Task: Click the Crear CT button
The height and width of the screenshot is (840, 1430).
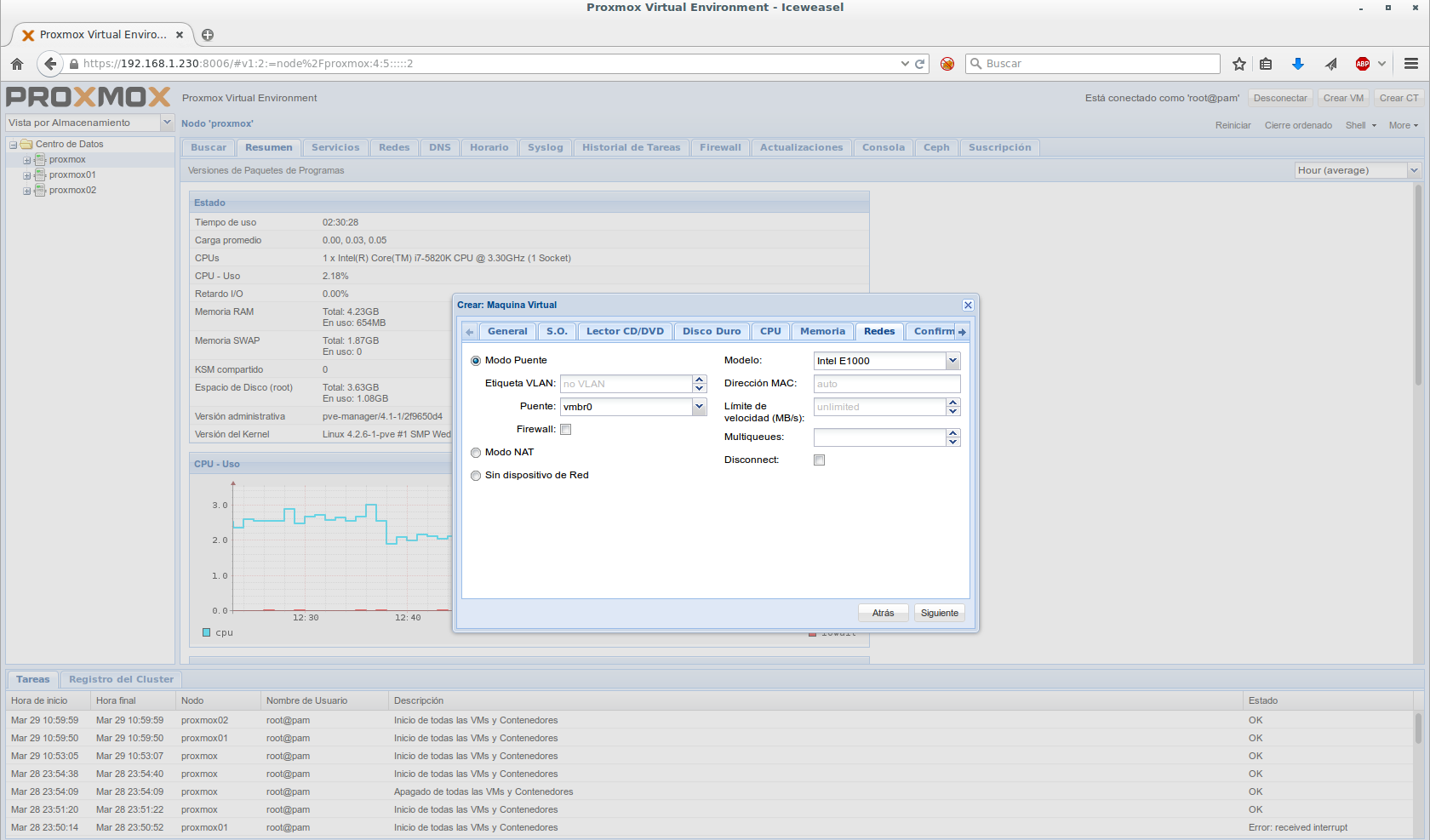Action: point(1399,99)
